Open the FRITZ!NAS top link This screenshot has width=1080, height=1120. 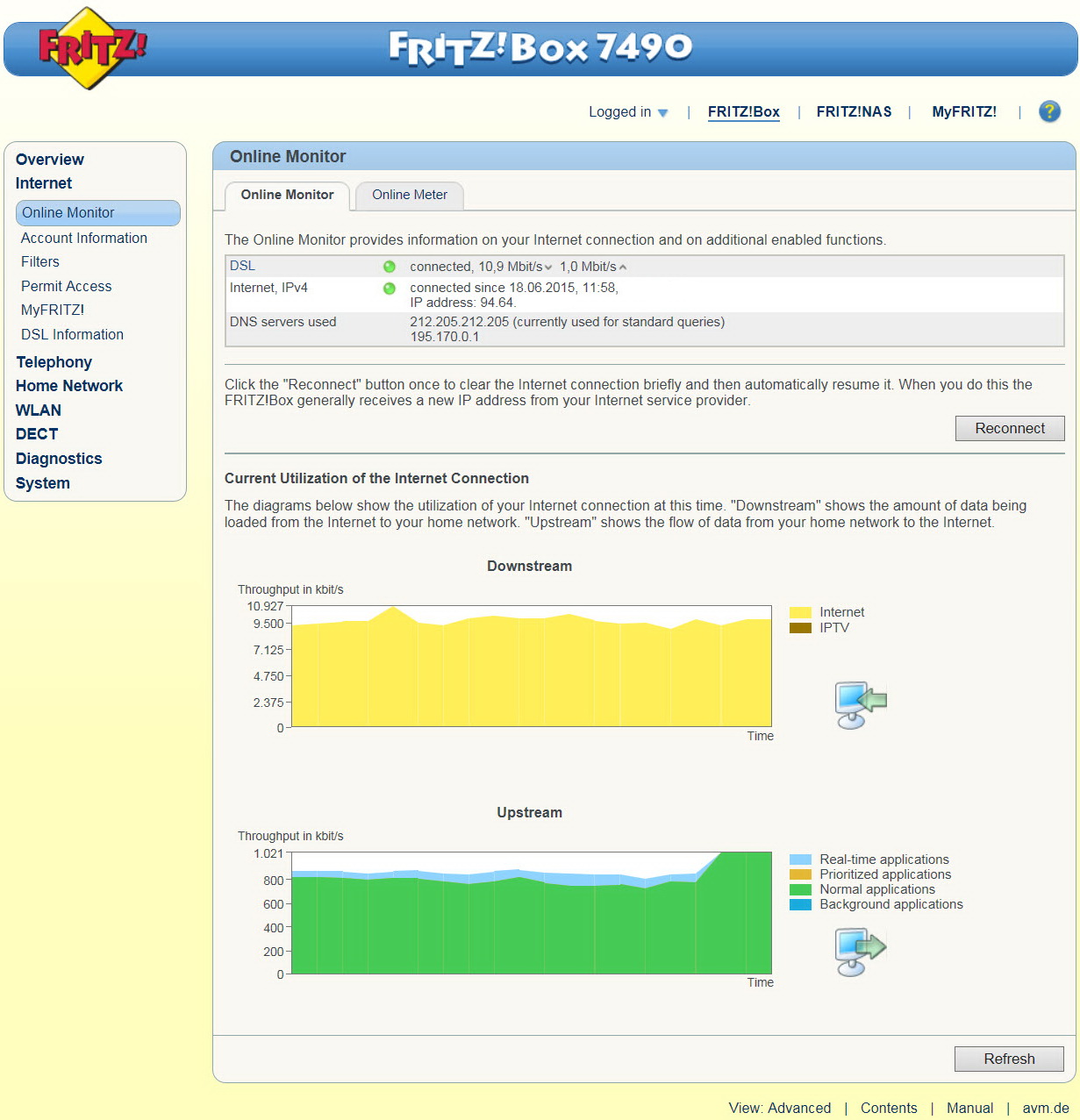coord(854,112)
